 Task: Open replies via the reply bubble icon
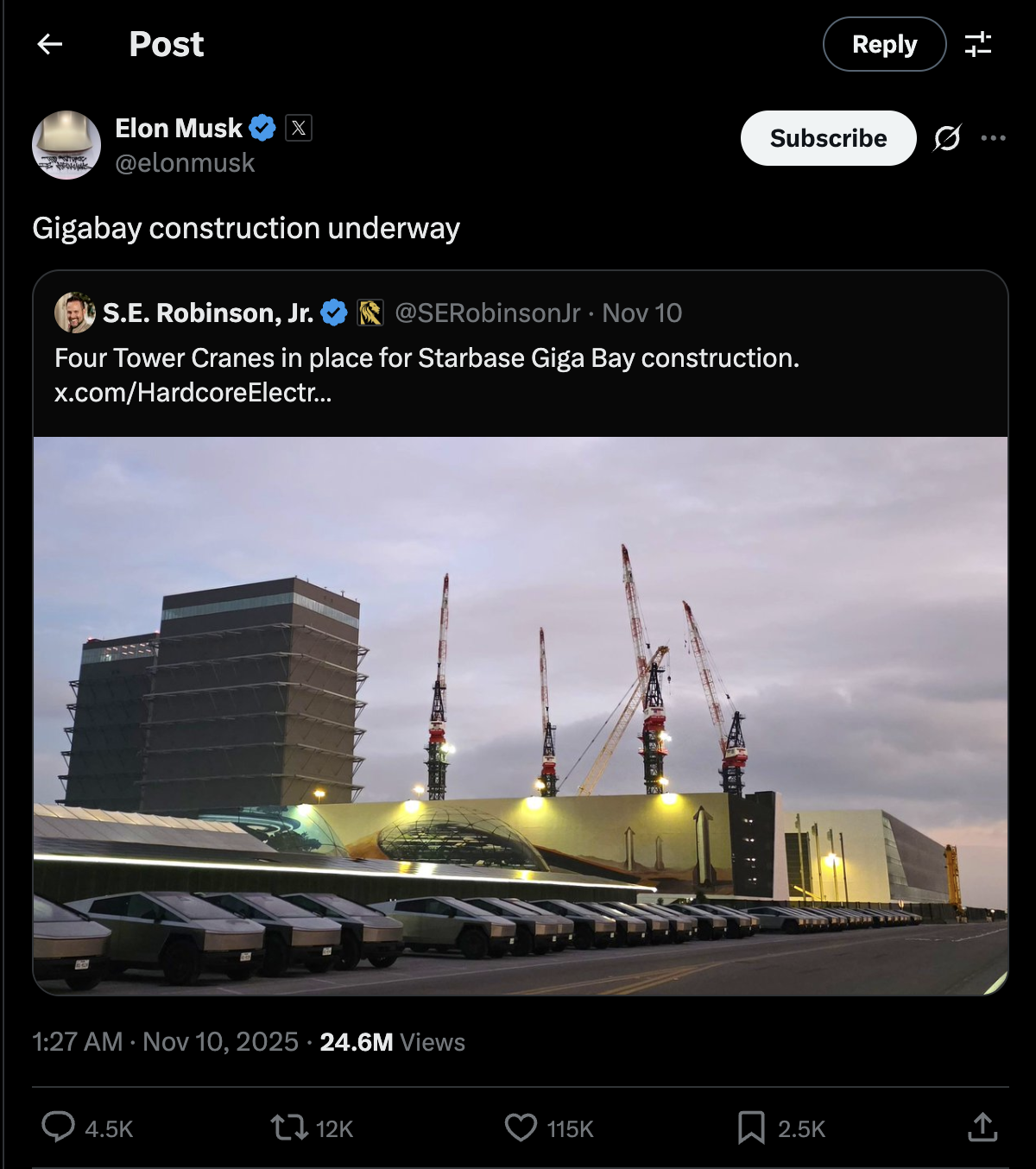click(x=59, y=1127)
